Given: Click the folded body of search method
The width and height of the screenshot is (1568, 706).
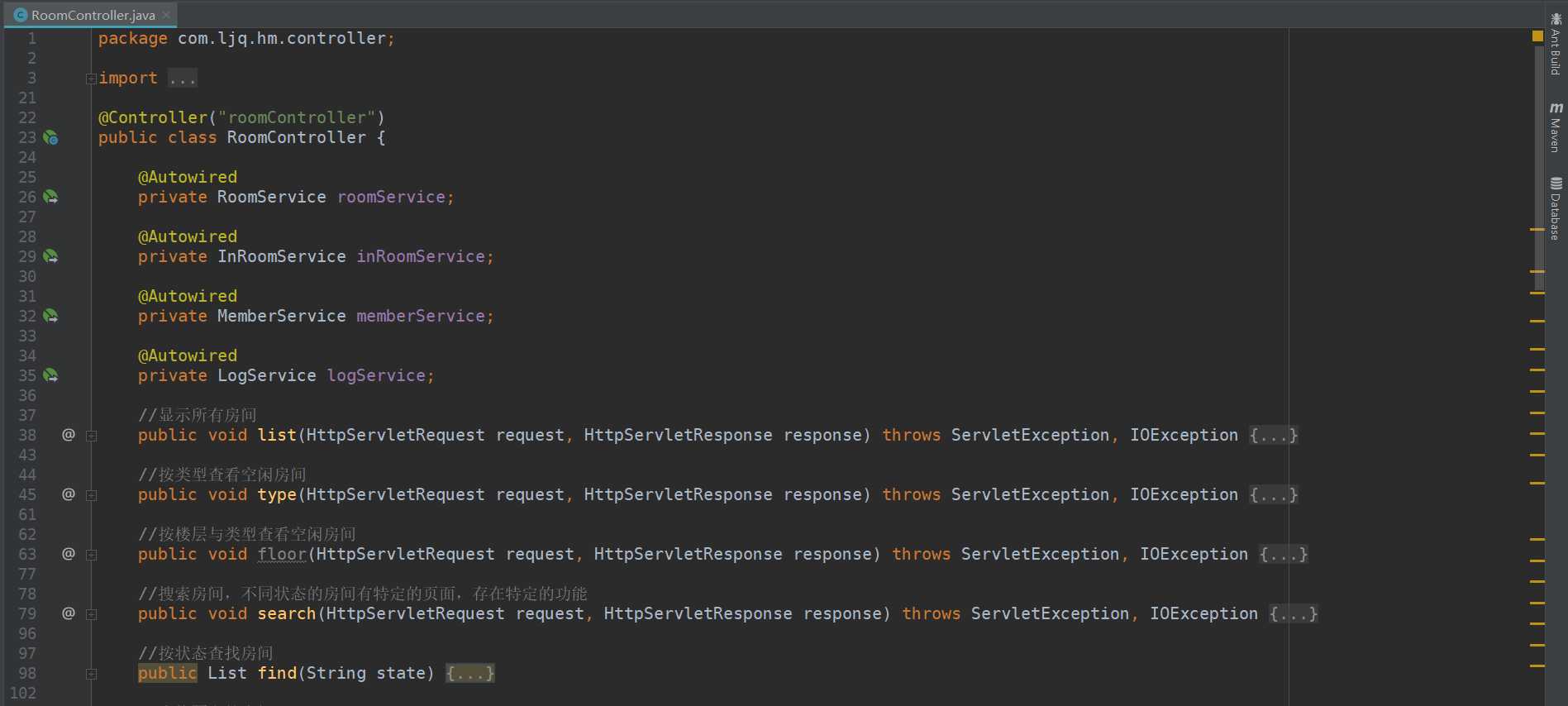Looking at the screenshot, I should (1294, 613).
